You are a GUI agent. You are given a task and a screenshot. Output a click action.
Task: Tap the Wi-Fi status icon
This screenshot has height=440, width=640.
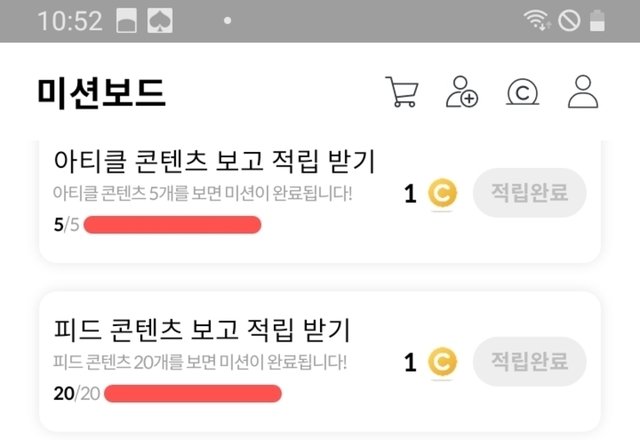coord(539,20)
